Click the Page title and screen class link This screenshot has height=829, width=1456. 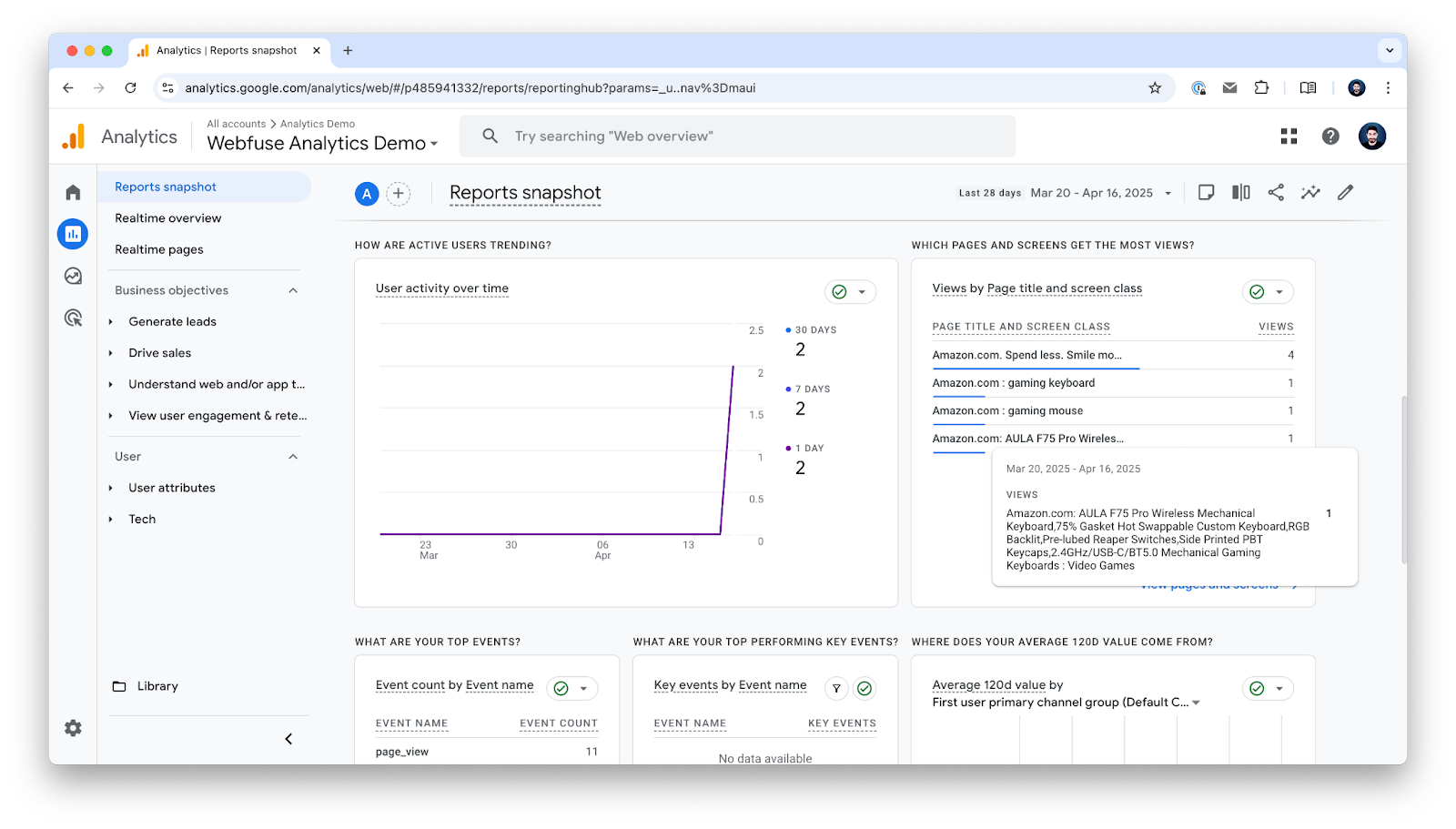point(1065,288)
